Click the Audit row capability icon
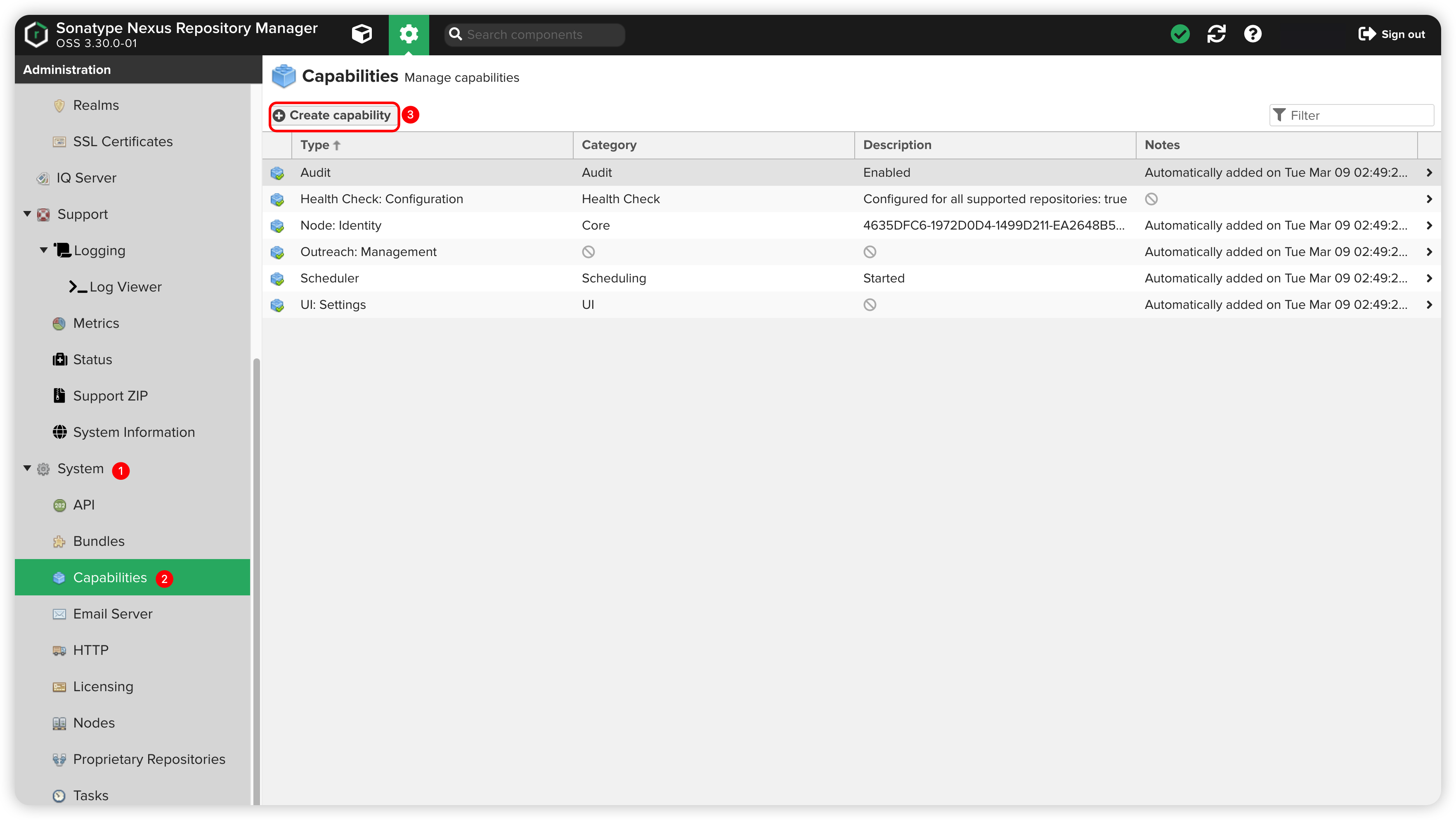 [x=277, y=173]
